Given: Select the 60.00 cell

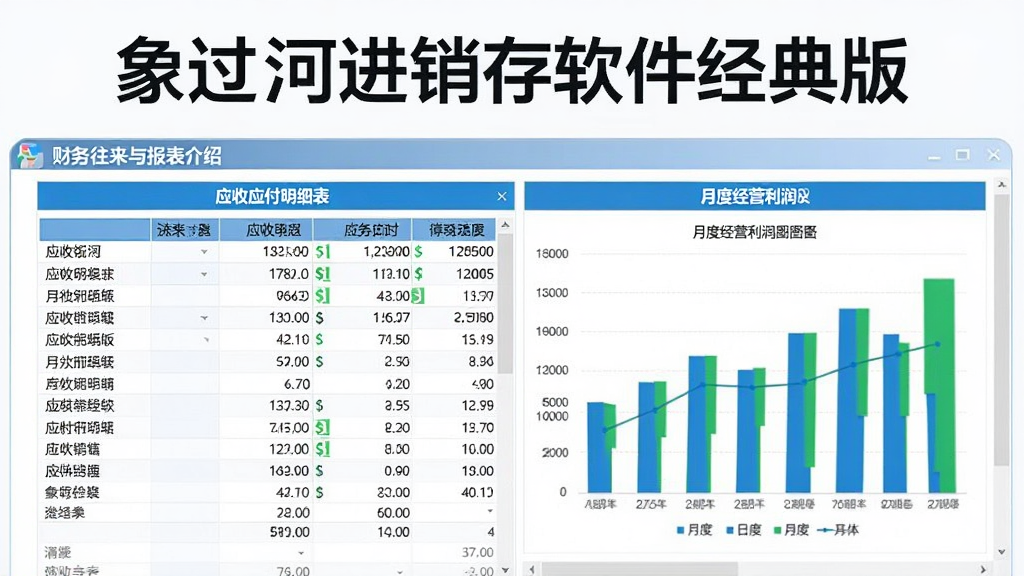Looking at the screenshot, I should point(363,513).
